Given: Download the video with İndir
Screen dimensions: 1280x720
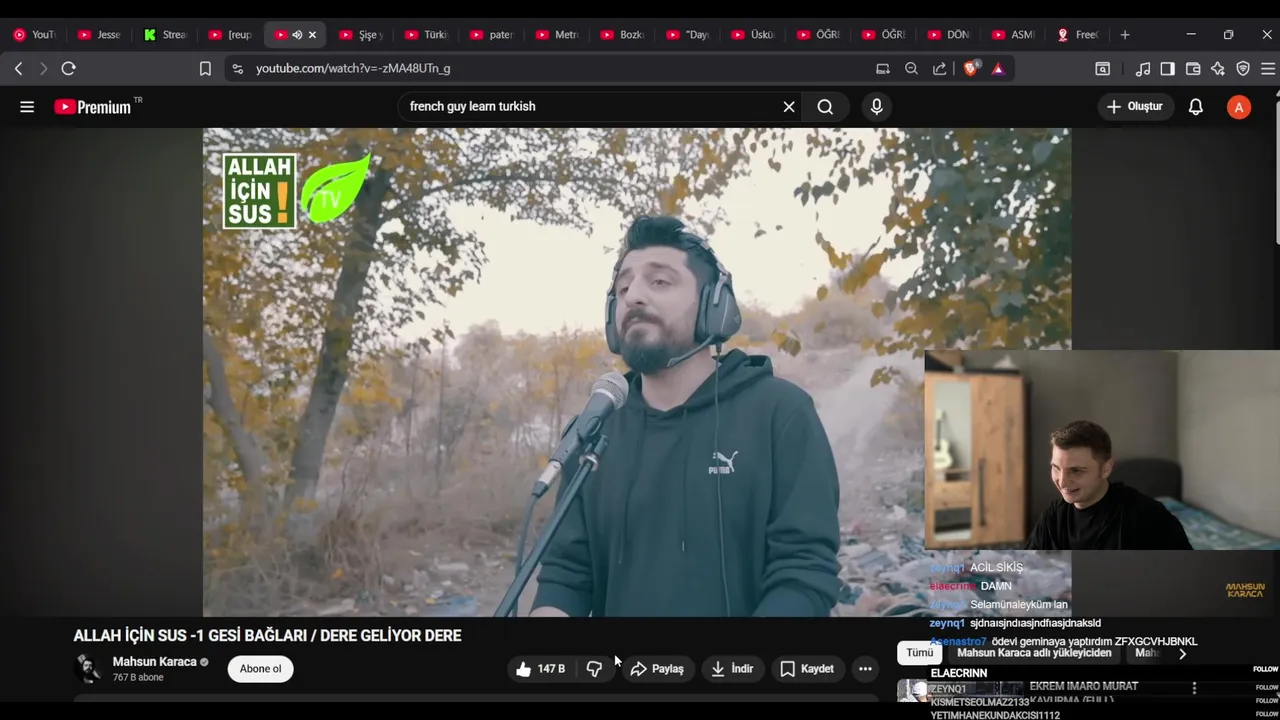Looking at the screenshot, I should click(x=732, y=669).
